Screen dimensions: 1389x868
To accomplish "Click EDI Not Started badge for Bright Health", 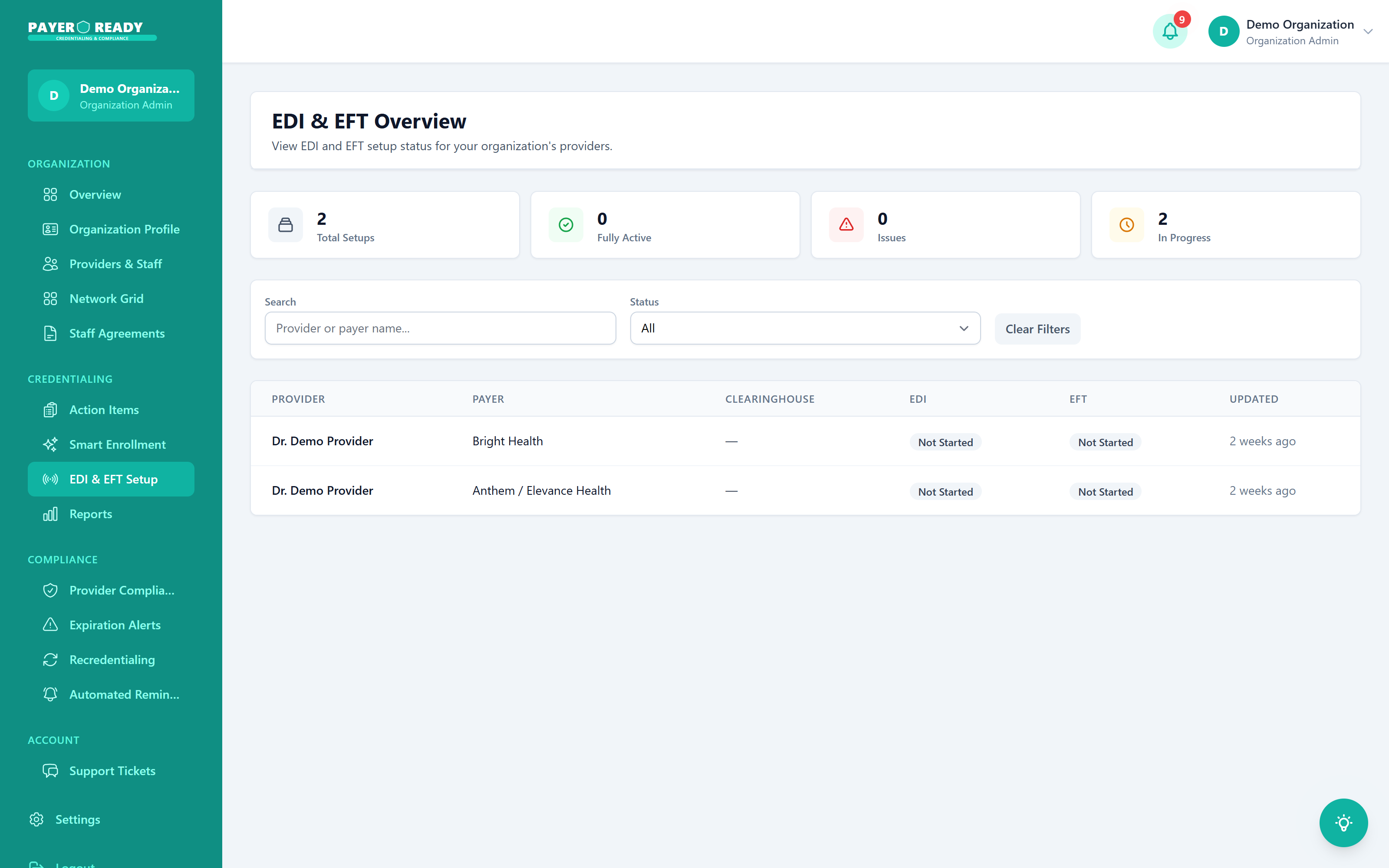I will 945,442.
